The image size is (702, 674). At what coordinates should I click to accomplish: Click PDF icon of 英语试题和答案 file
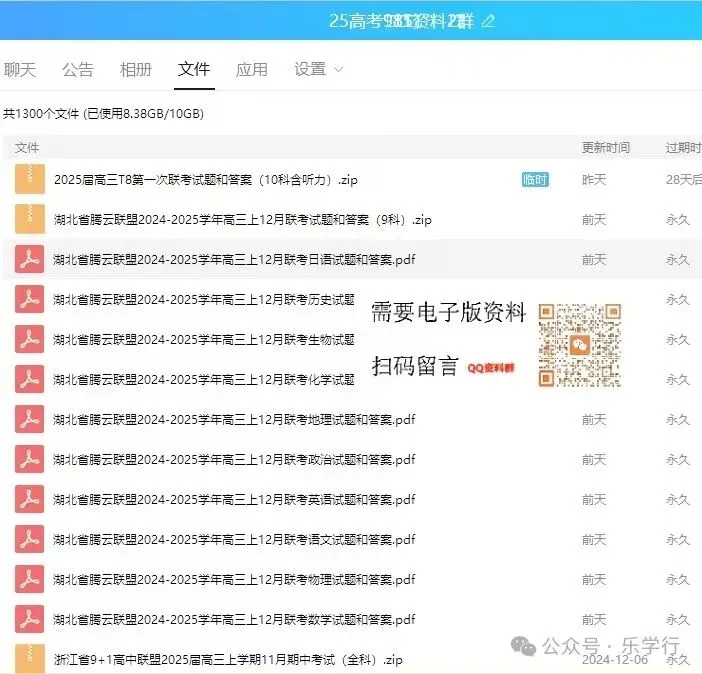click(x=30, y=499)
